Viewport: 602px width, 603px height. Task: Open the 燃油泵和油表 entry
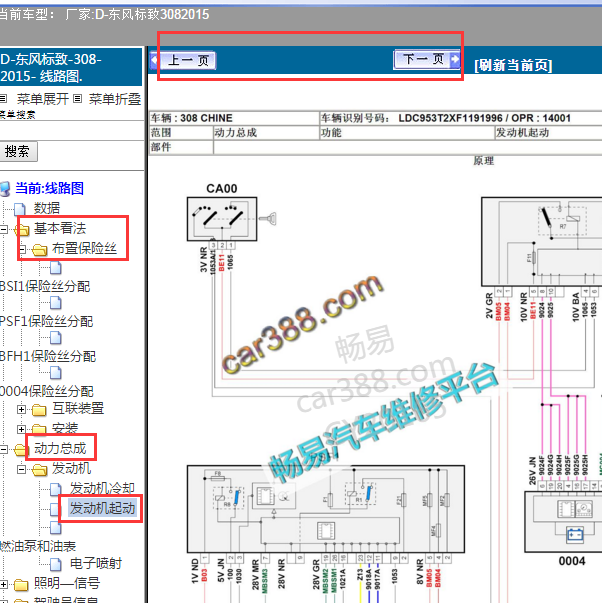pos(38,546)
